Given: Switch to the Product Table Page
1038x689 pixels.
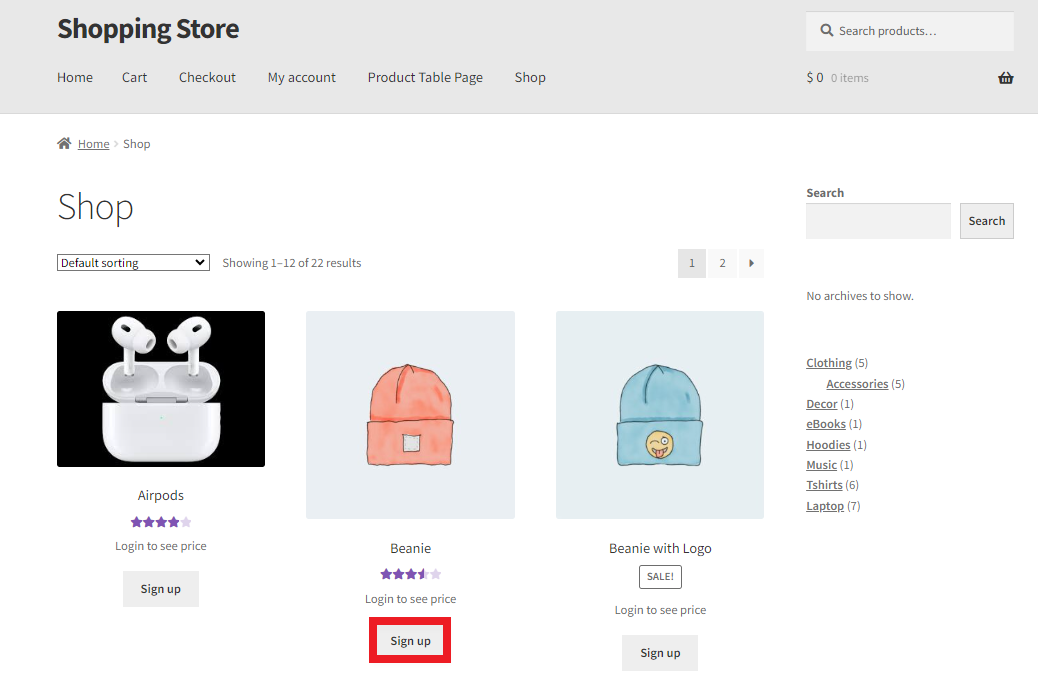Looking at the screenshot, I should 424,77.
